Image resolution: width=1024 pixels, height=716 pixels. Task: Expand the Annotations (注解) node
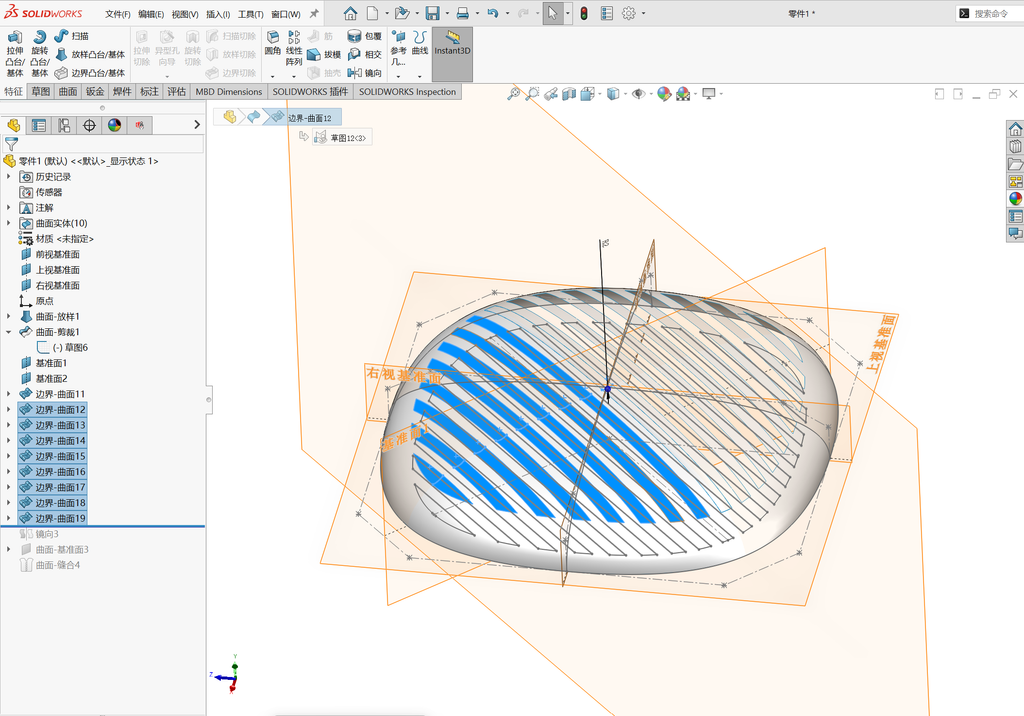pos(8,208)
